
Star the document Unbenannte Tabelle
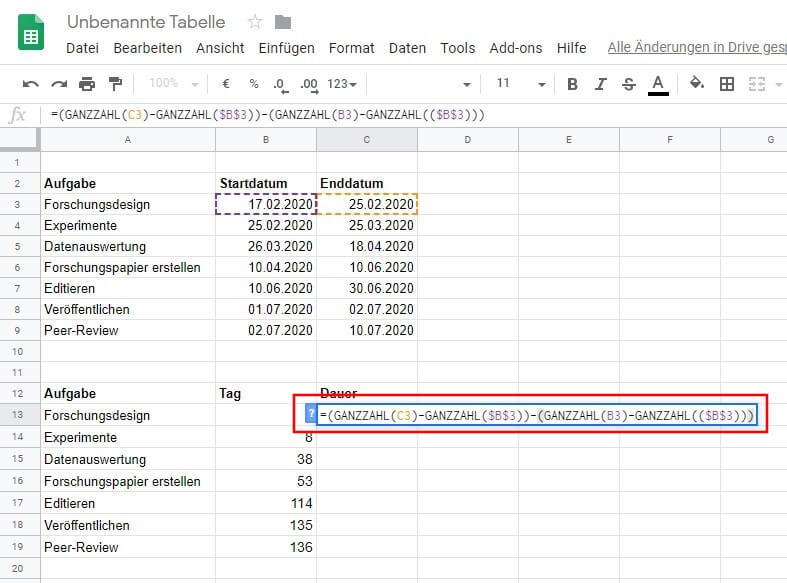255,22
